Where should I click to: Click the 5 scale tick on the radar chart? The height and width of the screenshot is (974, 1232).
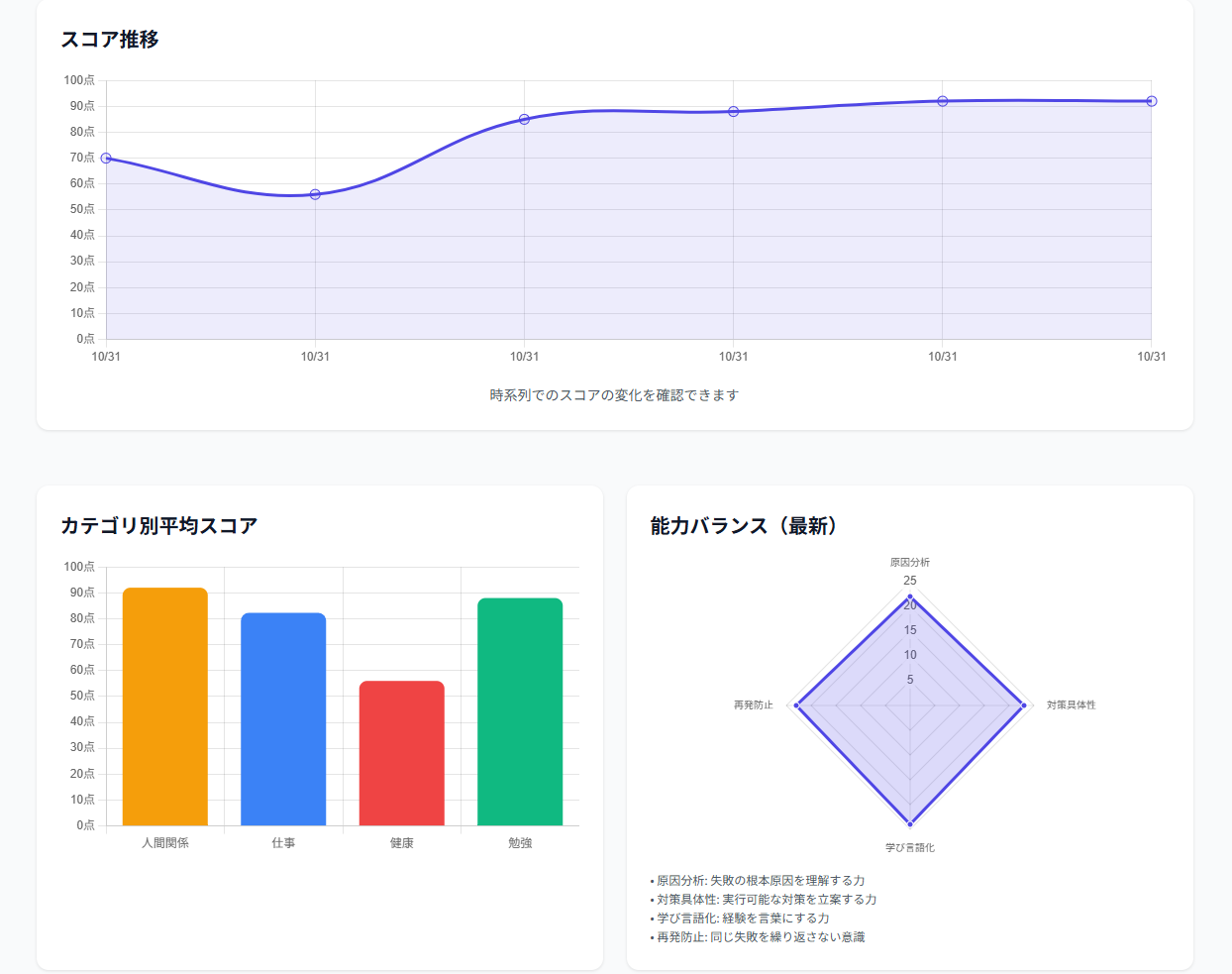pos(910,680)
